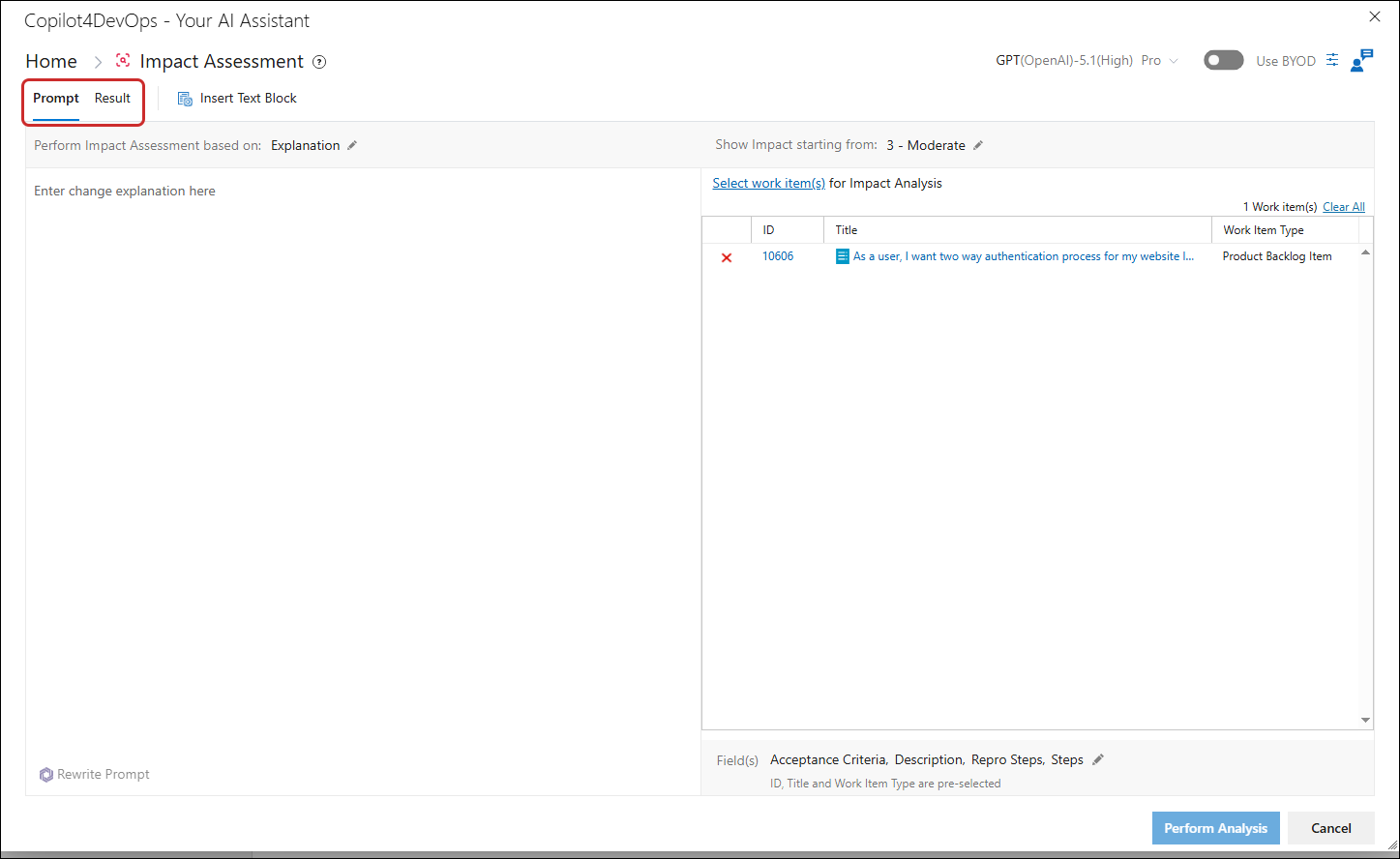
Task: Click the Rewrite Prompt icon
Action: pos(45,775)
